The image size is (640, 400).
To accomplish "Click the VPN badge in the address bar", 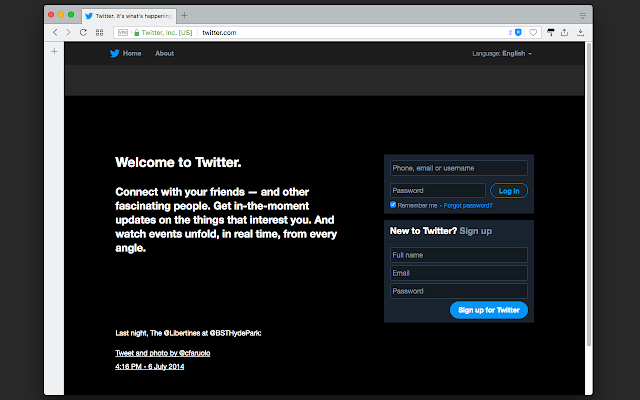I will coord(123,32).
